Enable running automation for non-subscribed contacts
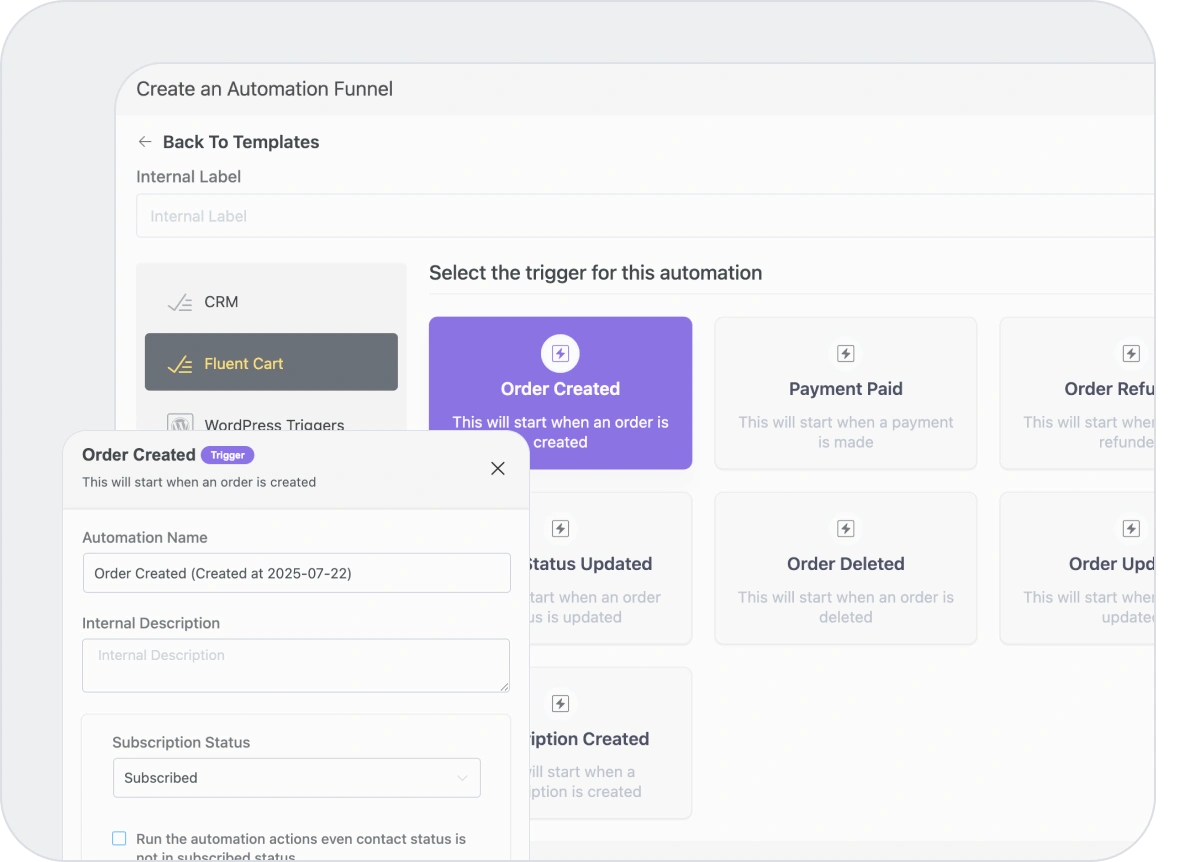 119,838
